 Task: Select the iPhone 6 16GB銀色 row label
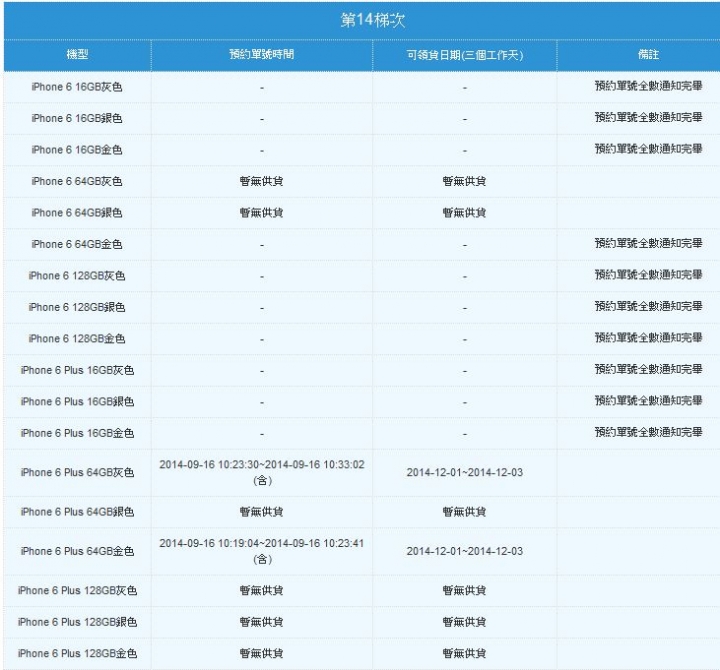(77, 118)
